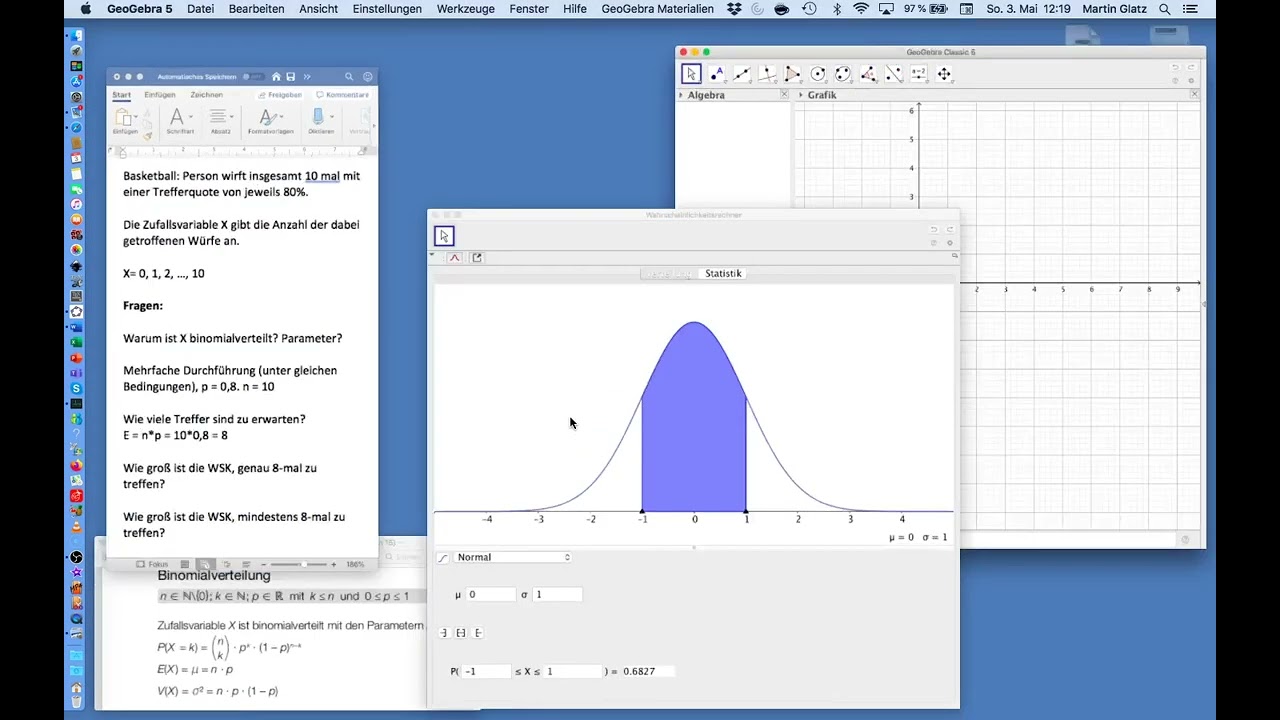Open Spotlight search in macOS menu bar
Image resolution: width=1280 pixels, height=720 pixels.
1165,9
